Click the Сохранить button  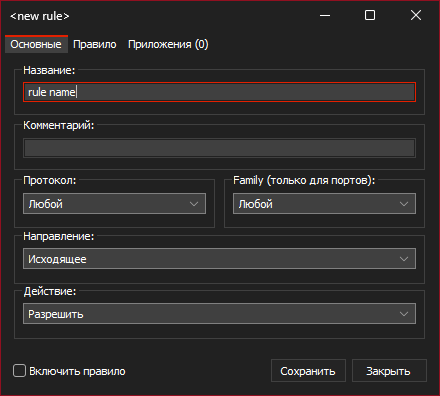click(x=308, y=371)
